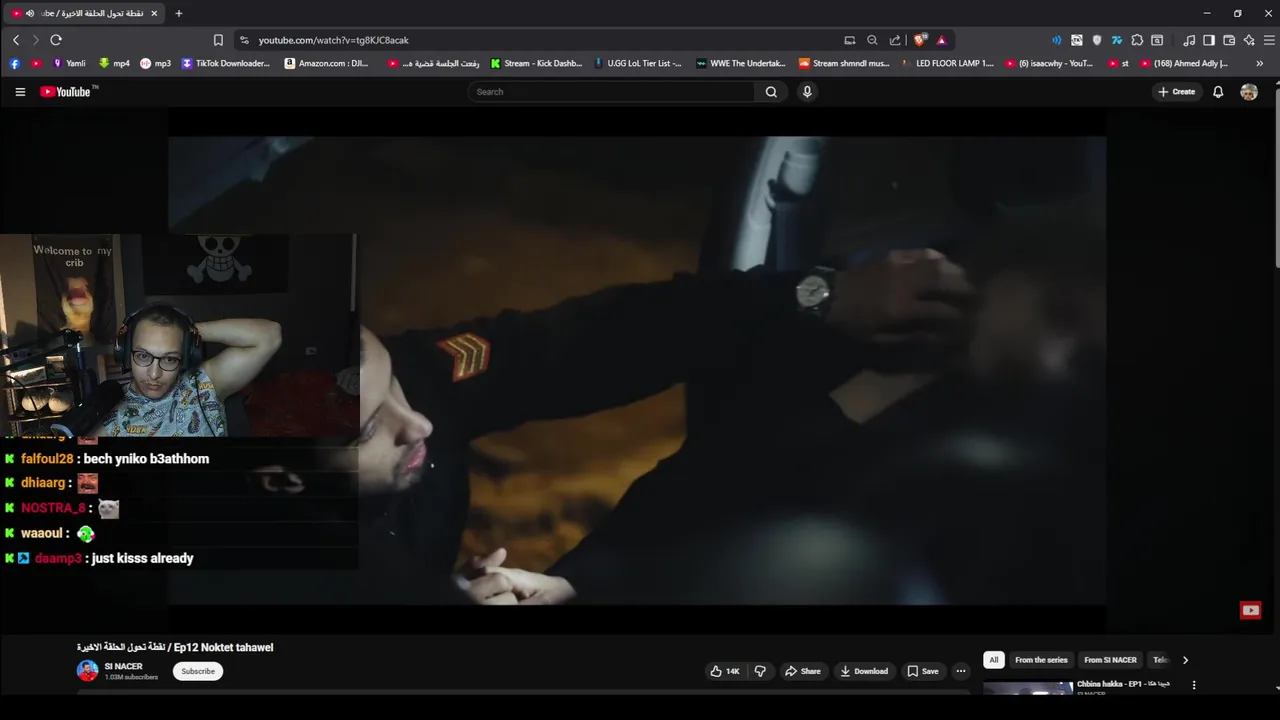Open YouTube notifications bell
1280x720 pixels.
(x=1218, y=92)
